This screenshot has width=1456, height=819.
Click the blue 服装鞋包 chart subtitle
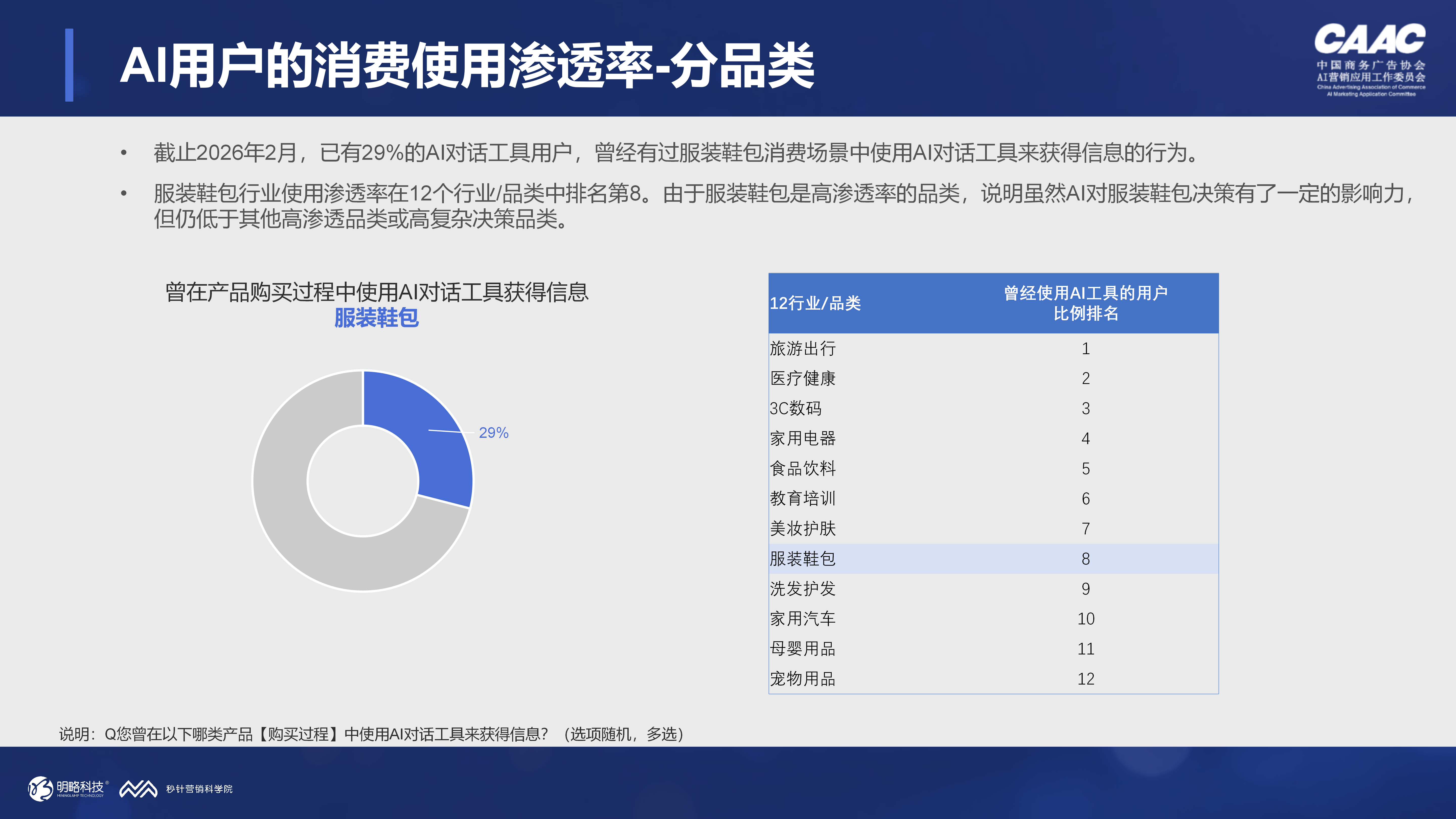click(376, 318)
